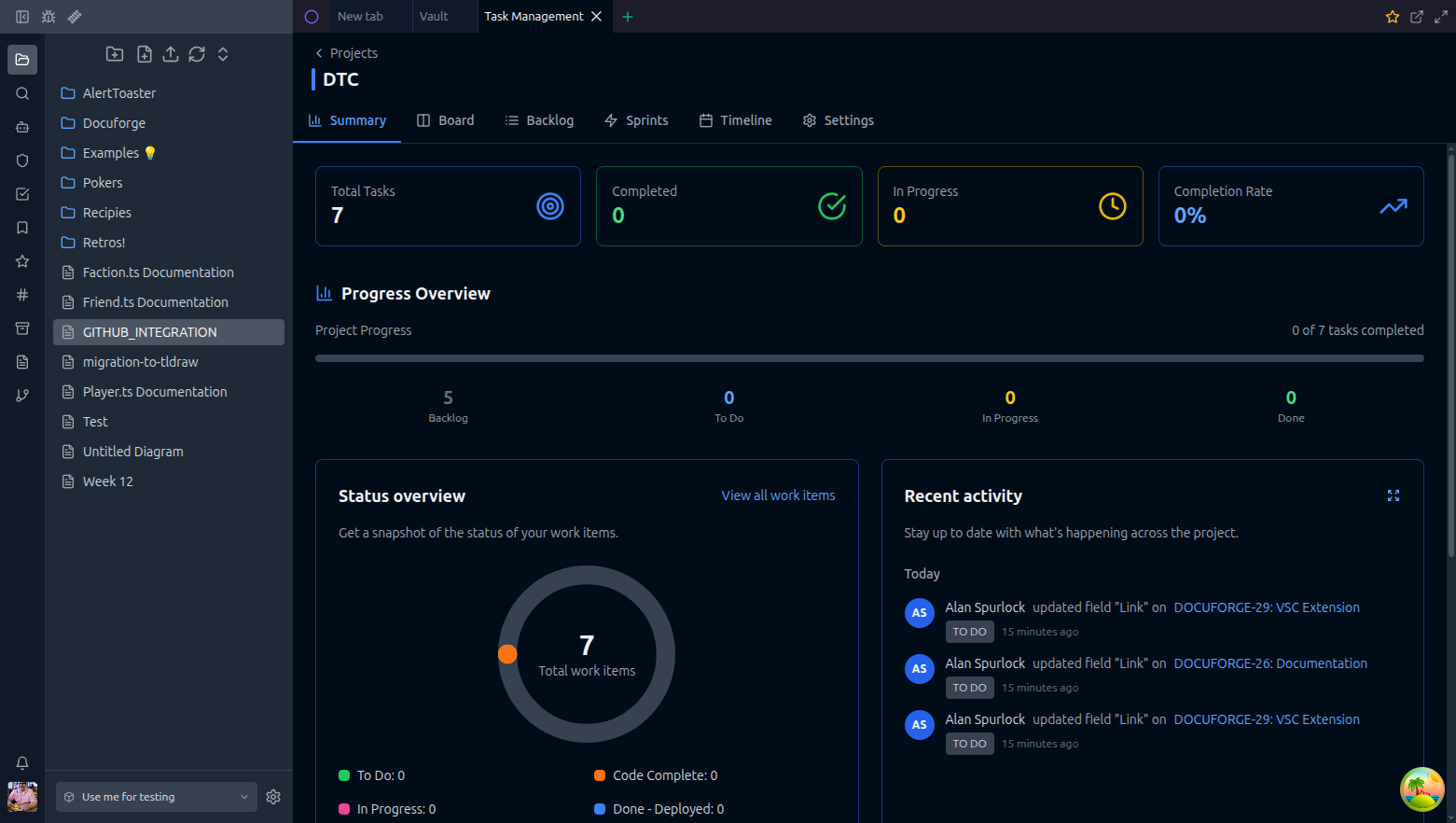The image size is (1456, 823).
Task: Expand the Retros! folder
Action: (x=169, y=243)
